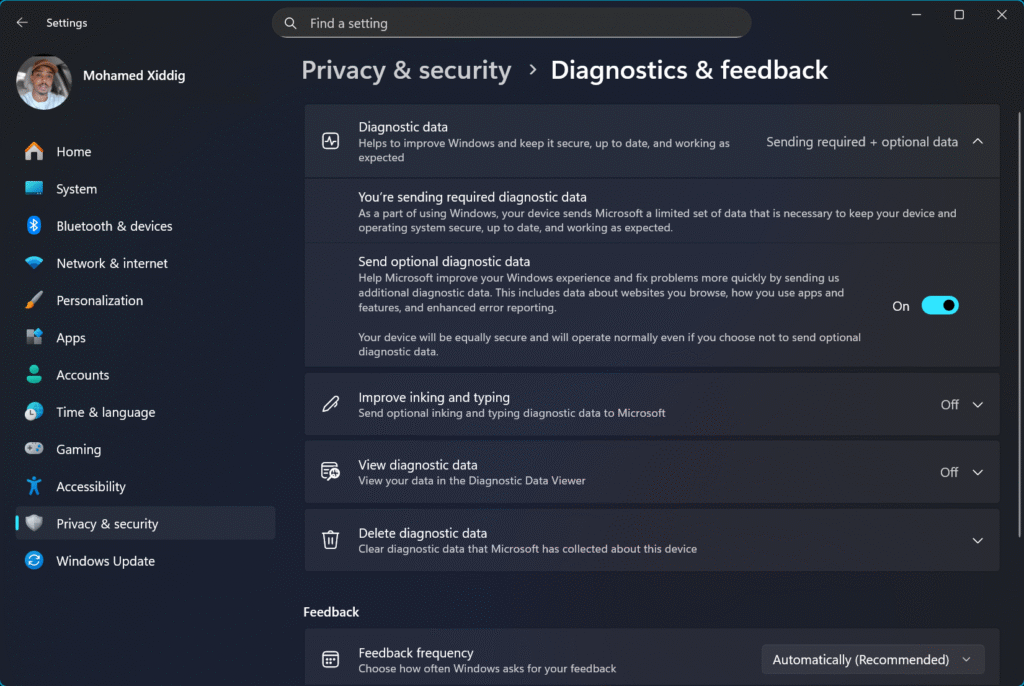Click the Time & language globe icon
The image size is (1024, 686).
pyautogui.click(x=34, y=412)
